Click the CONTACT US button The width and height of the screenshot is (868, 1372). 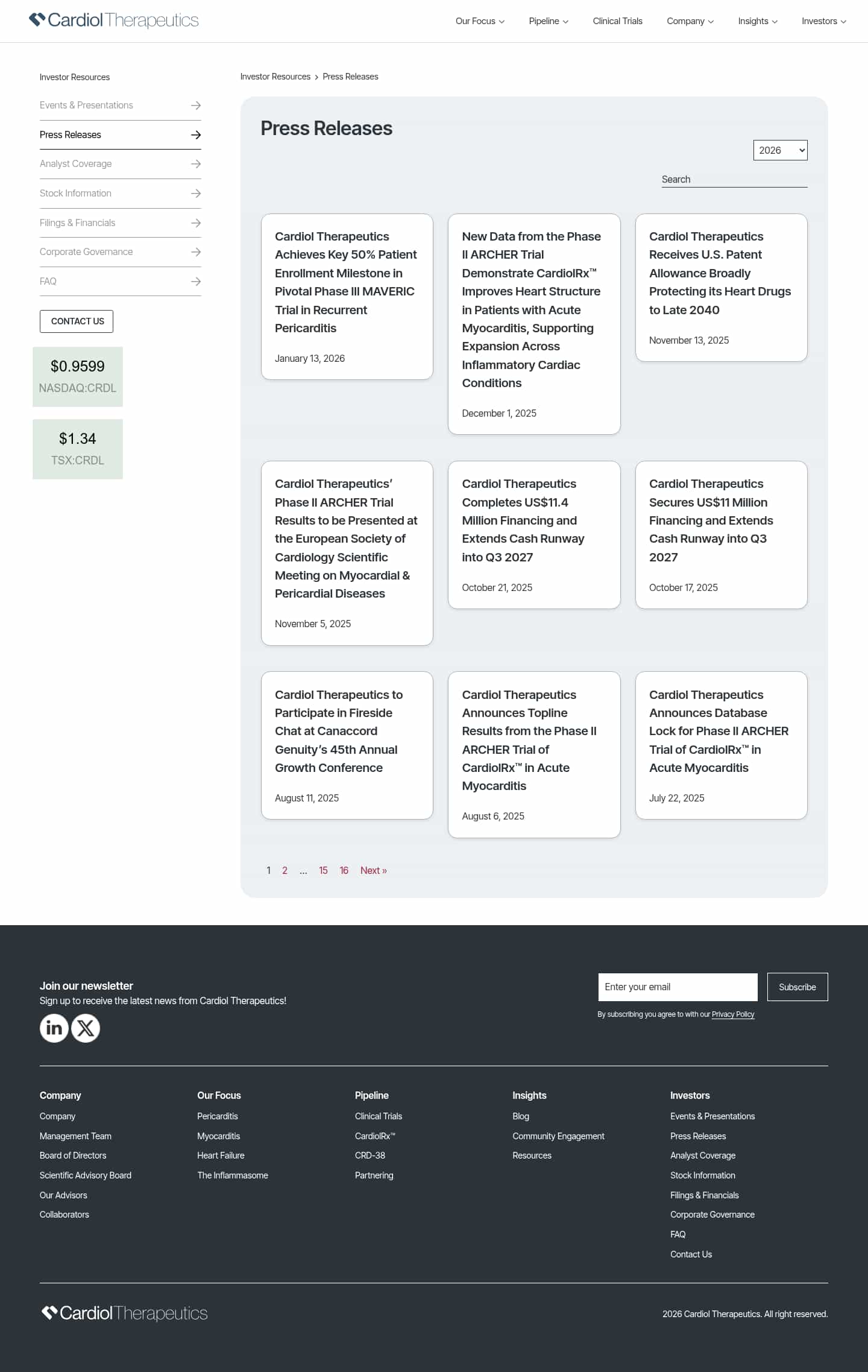coord(77,321)
